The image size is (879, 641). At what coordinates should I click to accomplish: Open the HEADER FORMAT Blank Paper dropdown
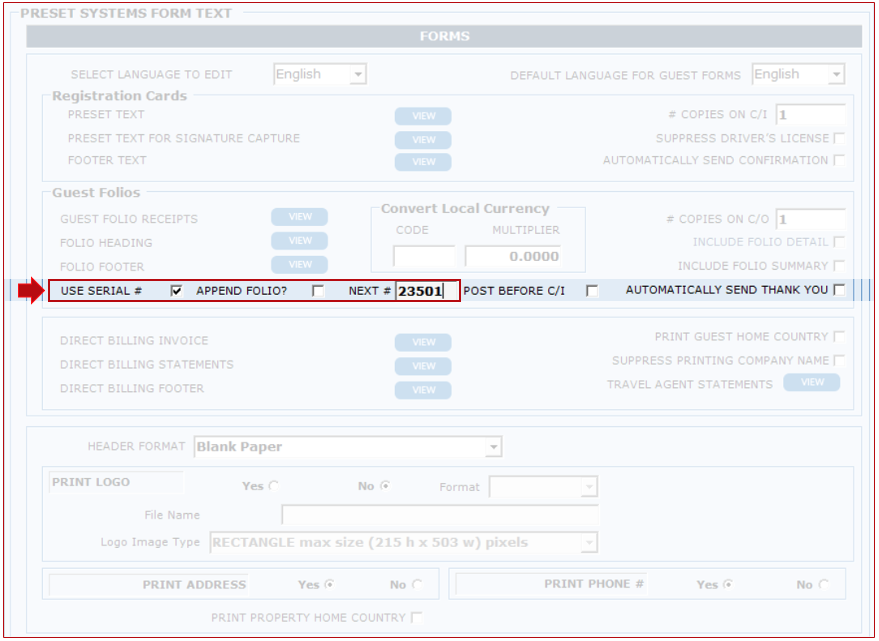348,447
